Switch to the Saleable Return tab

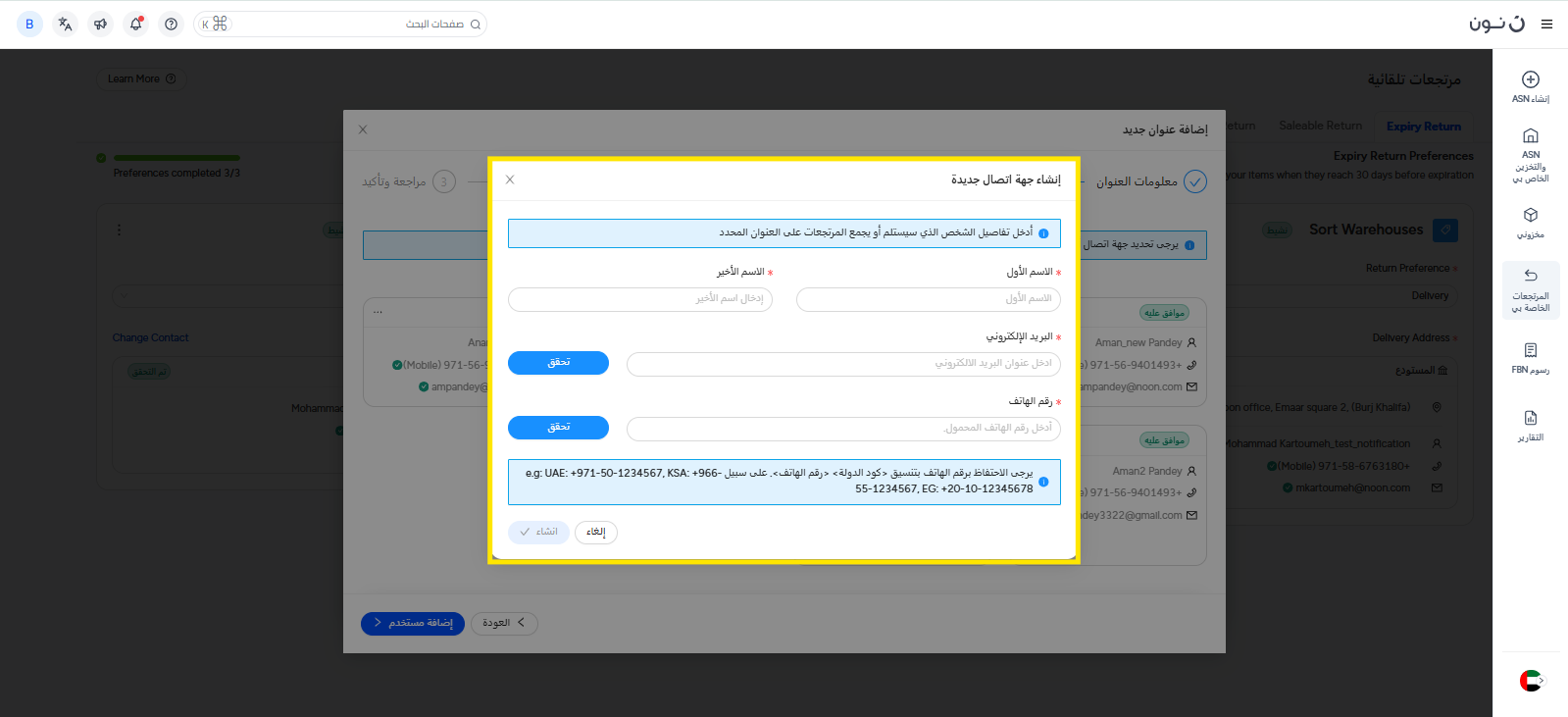[1321, 126]
